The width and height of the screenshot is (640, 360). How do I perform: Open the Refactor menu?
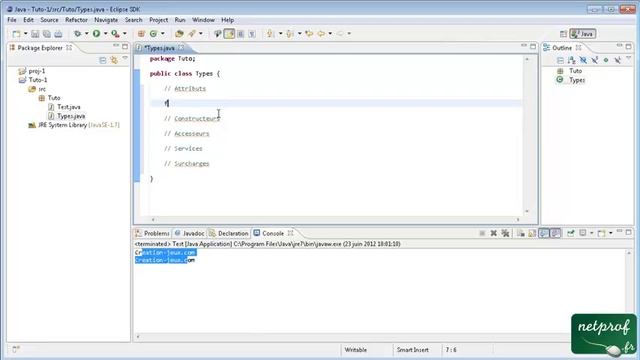point(76,20)
